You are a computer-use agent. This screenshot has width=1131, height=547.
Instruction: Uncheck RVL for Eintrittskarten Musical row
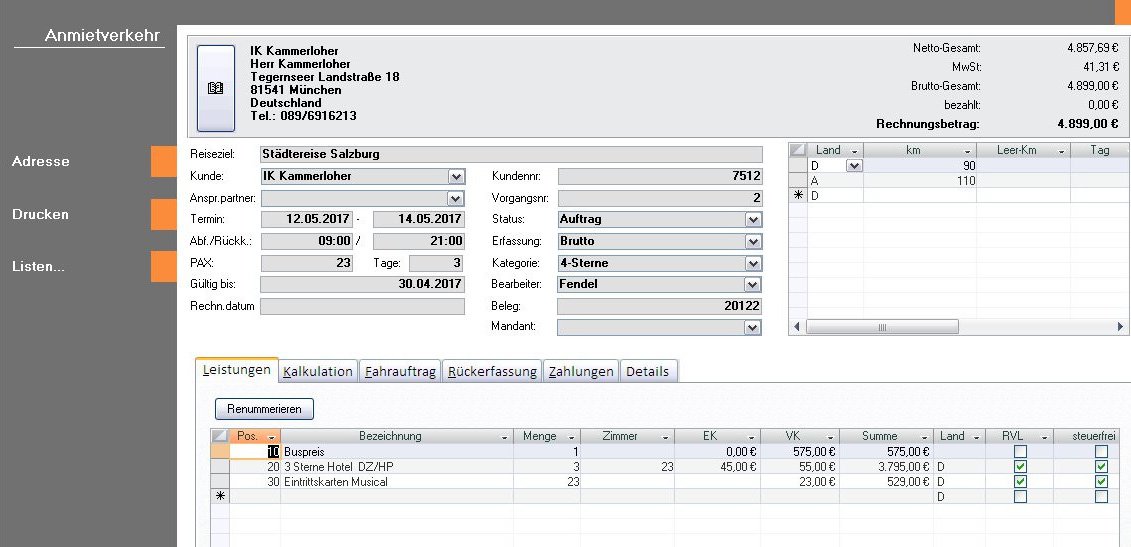1020,482
